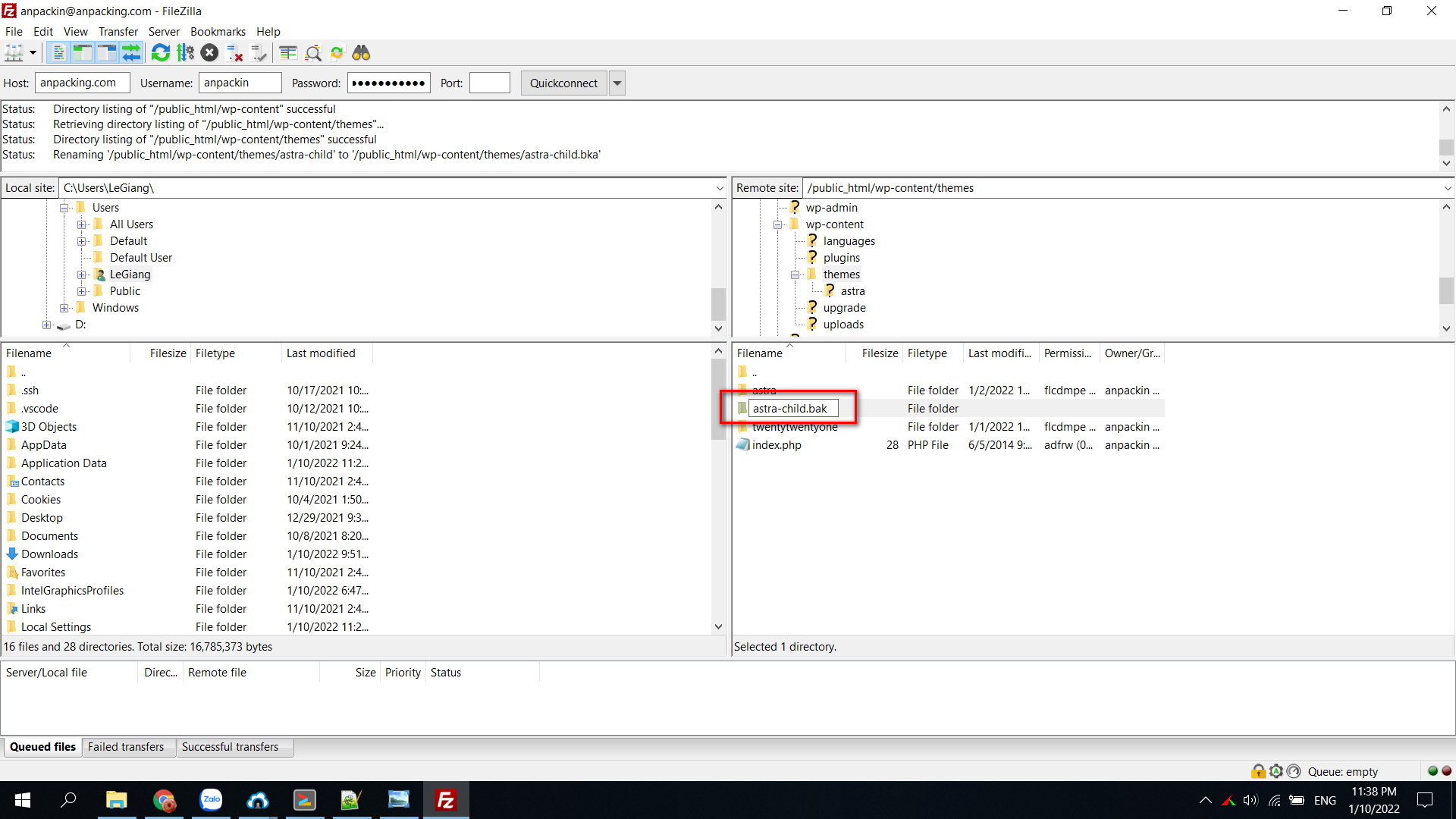Select the Downloads folder in local list
1456x819 pixels.
pyautogui.click(x=49, y=554)
